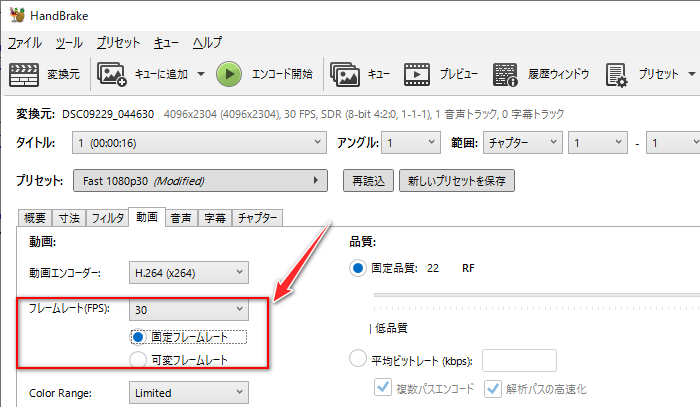
Task: Open the 動画エンコーダー H.264 dropdown
Action: [x=189, y=273]
